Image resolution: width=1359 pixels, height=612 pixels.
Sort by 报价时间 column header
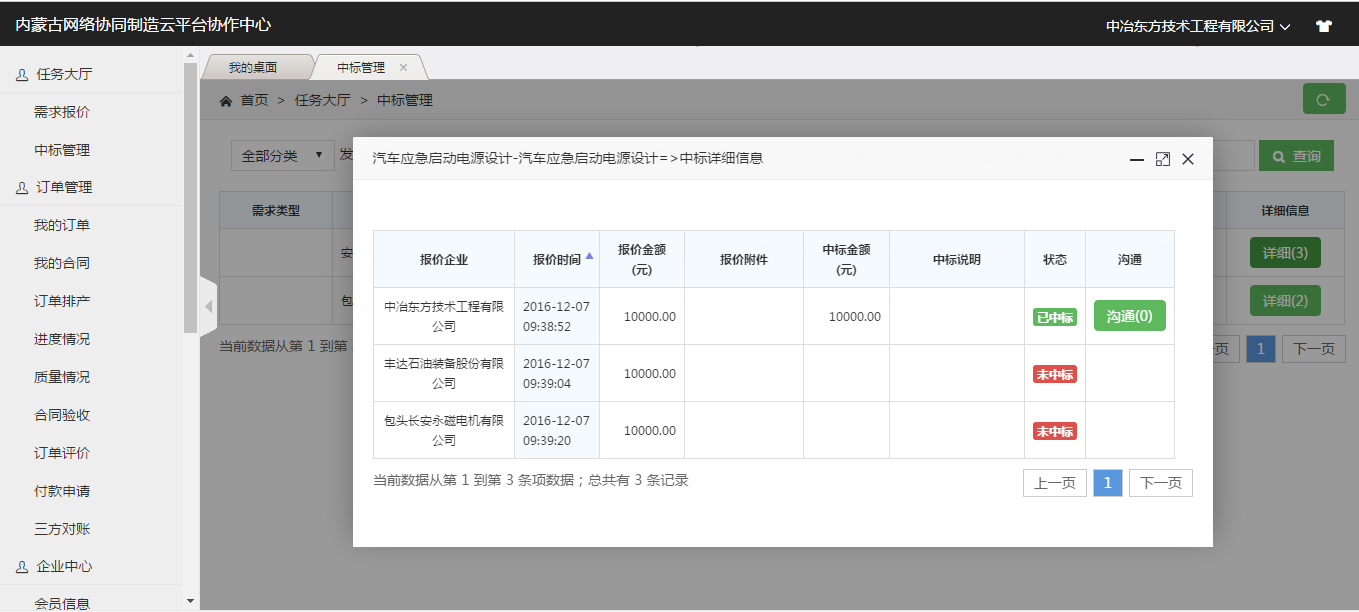pyautogui.click(x=557, y=259)
